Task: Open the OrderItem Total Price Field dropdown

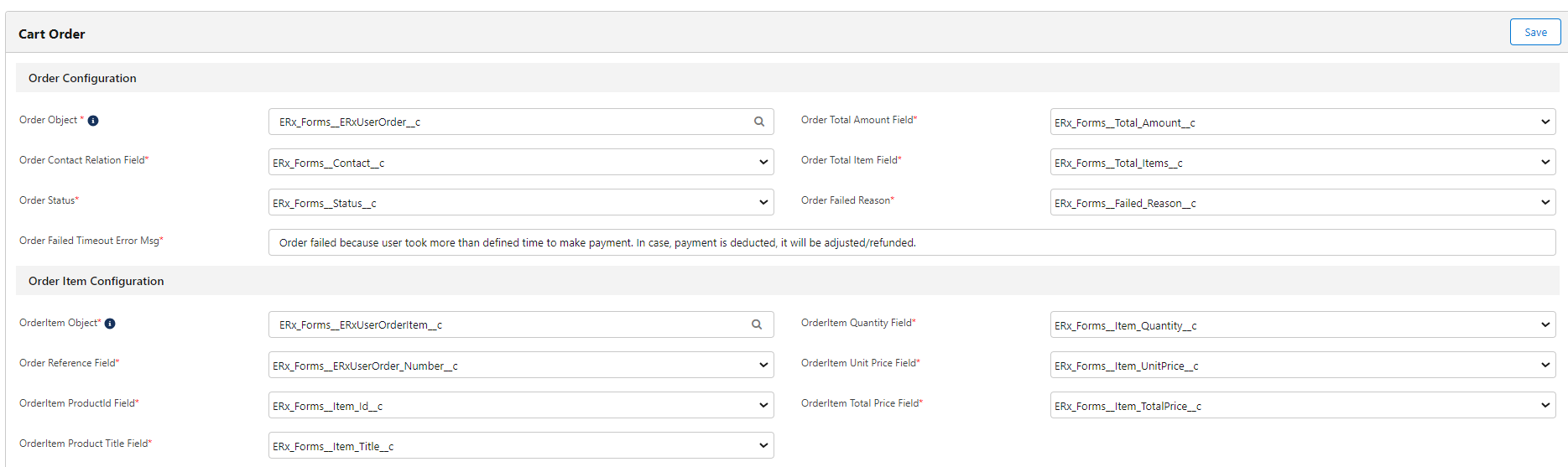Action: tap(1302, 406)
